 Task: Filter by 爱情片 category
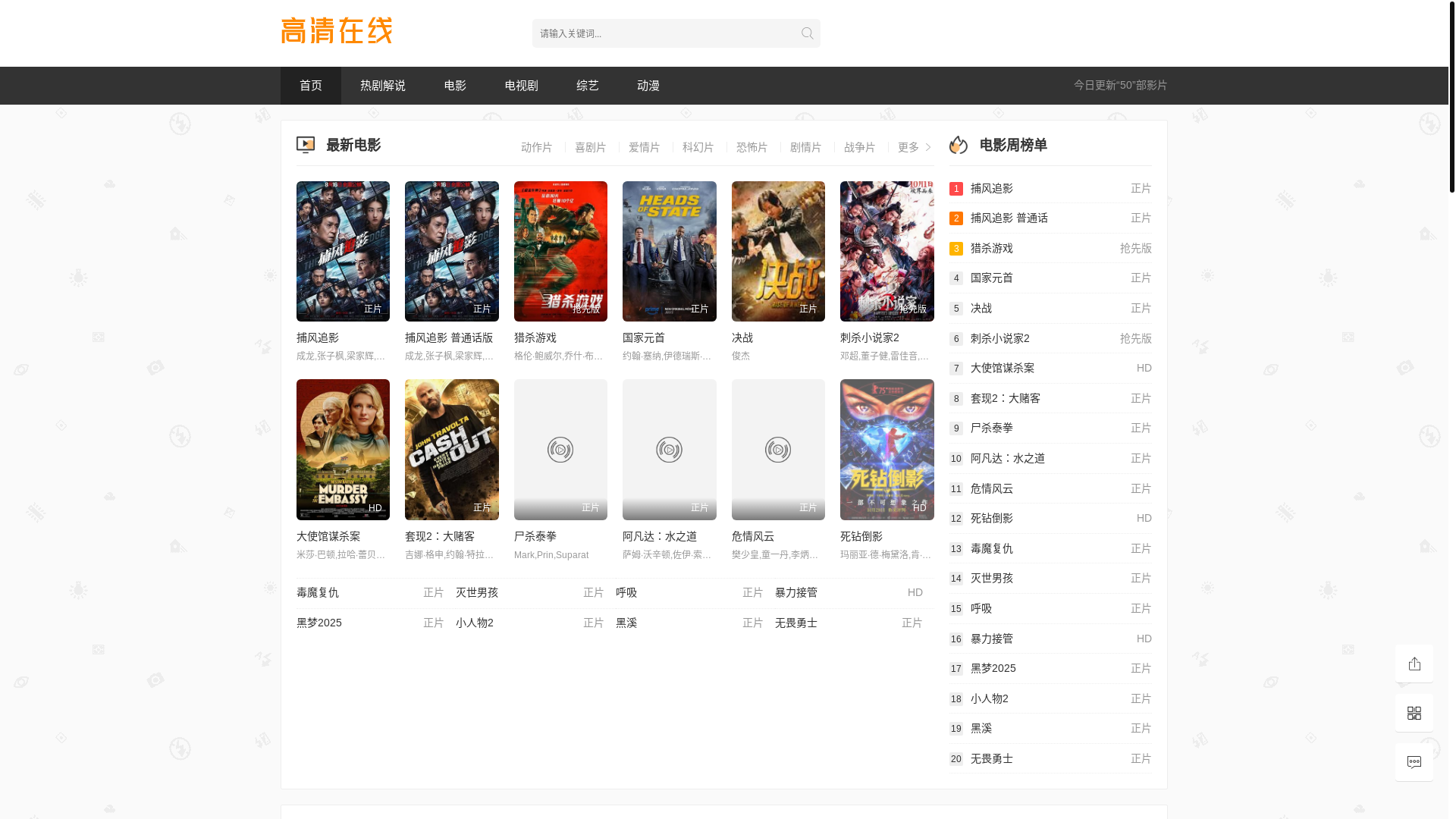click(x=645, y=147)
